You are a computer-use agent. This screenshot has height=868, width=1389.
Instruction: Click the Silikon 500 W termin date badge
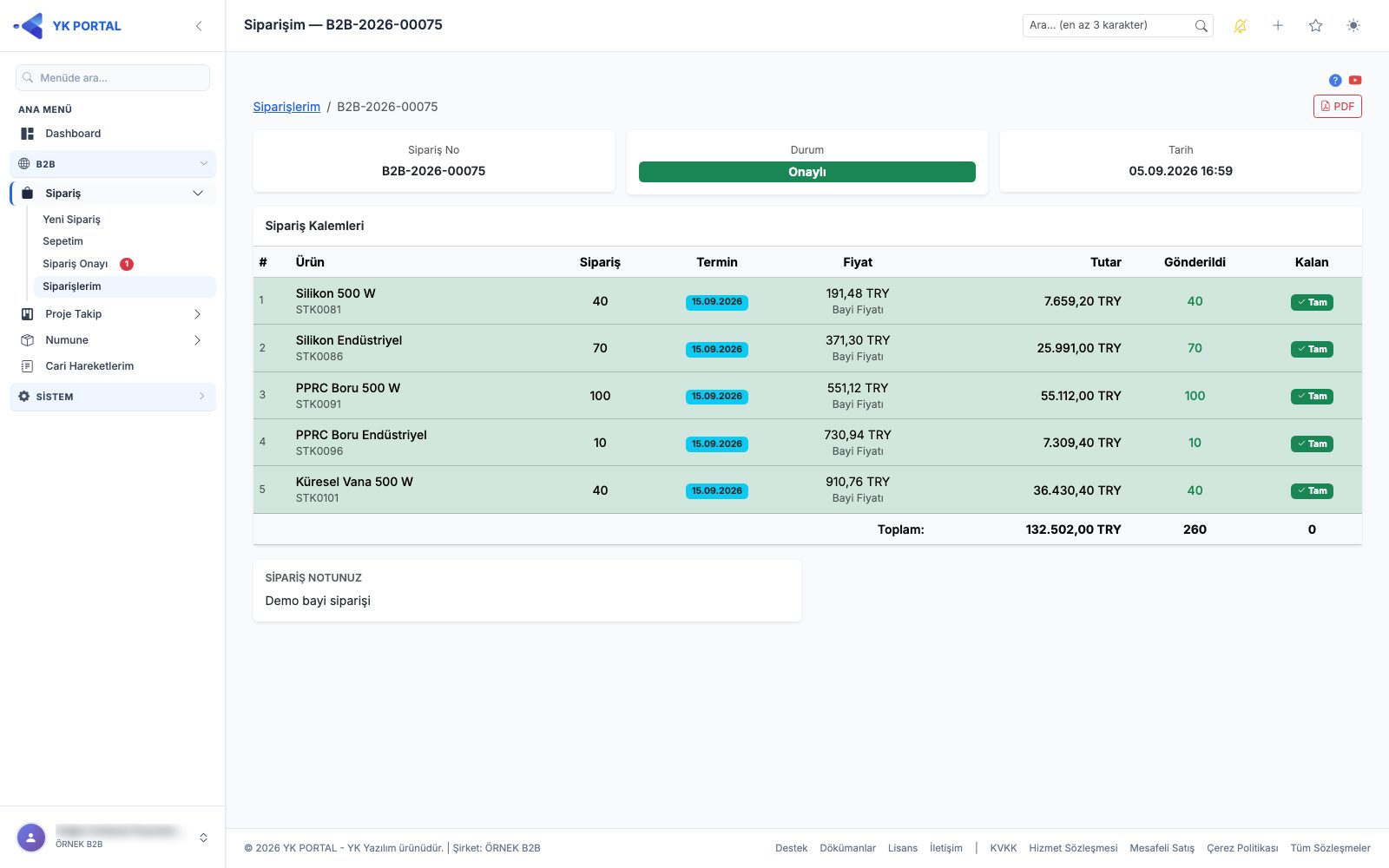(x=717, y=302)
